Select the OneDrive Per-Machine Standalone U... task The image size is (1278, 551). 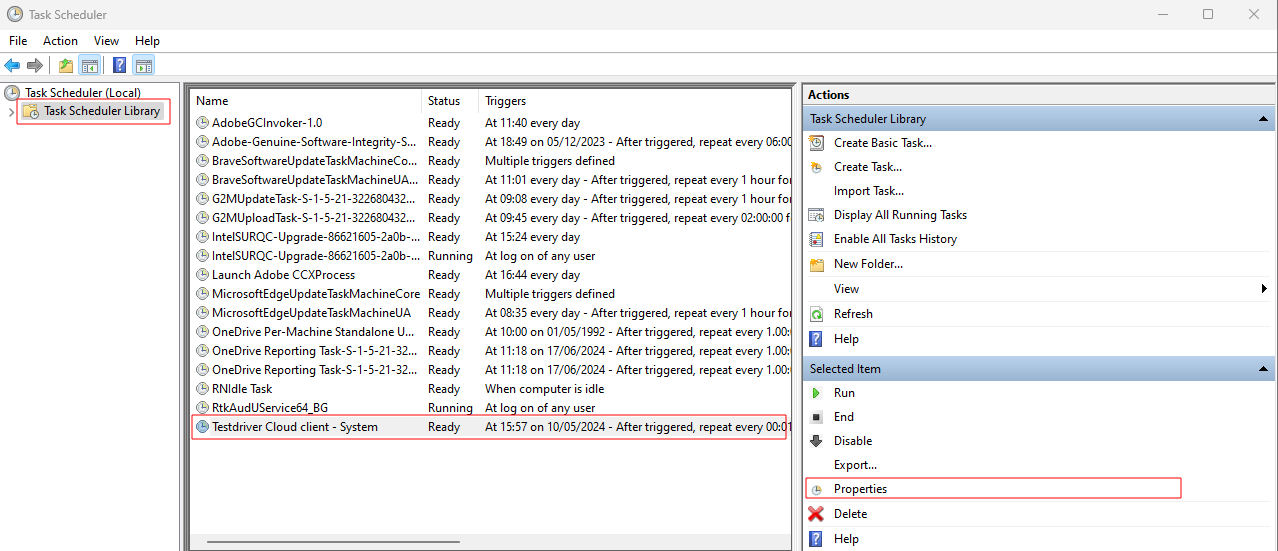313,332
